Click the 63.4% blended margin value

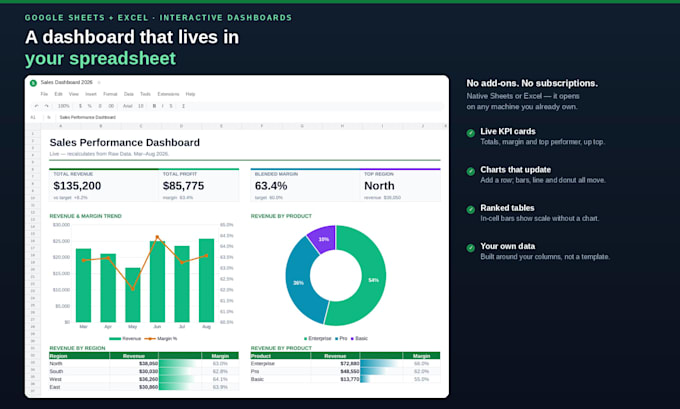coord(271,186)
